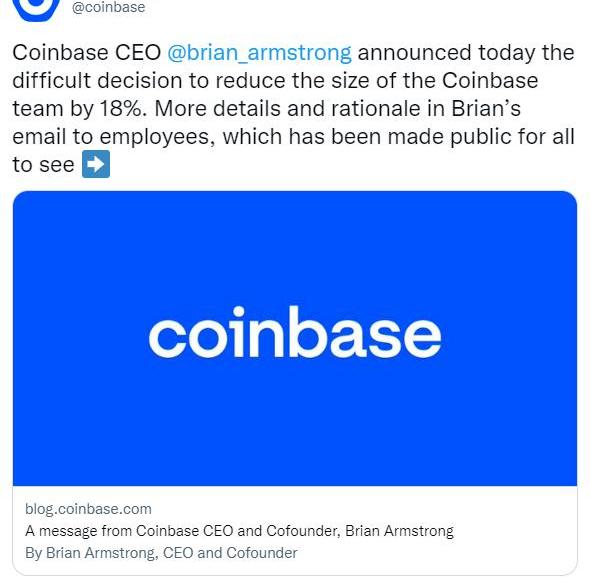Click the "18%" figure in the tweet
Screen dimensions: 591x586
123,109
